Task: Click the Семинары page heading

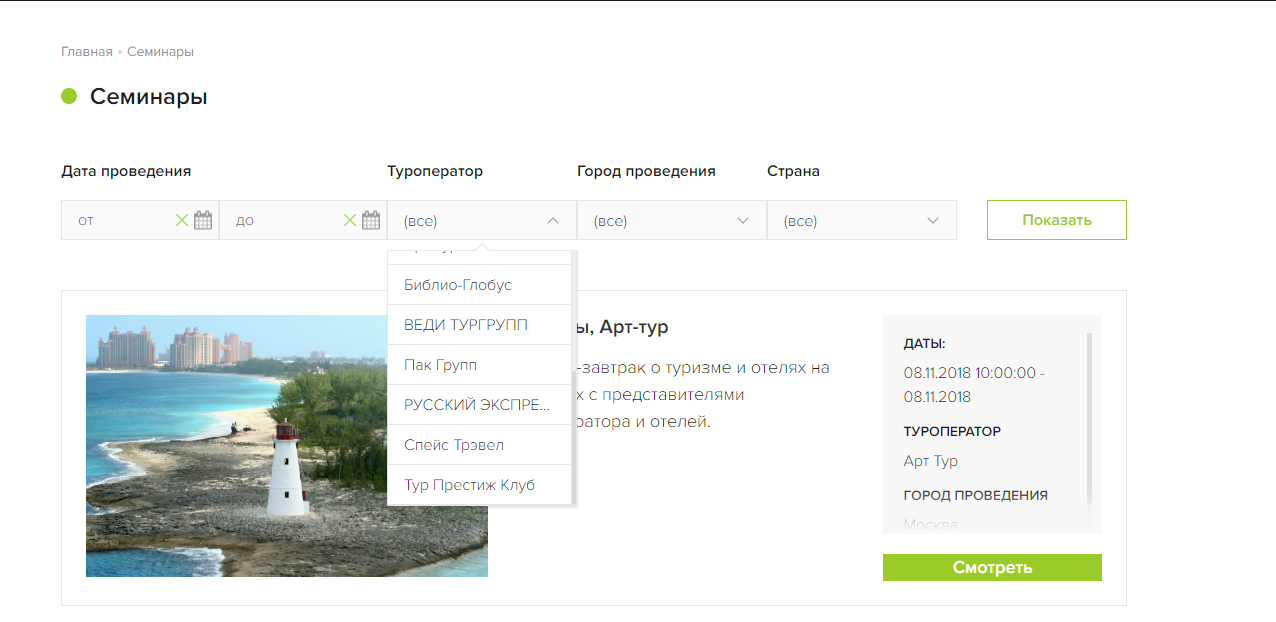Action: [x=149, y=97]
